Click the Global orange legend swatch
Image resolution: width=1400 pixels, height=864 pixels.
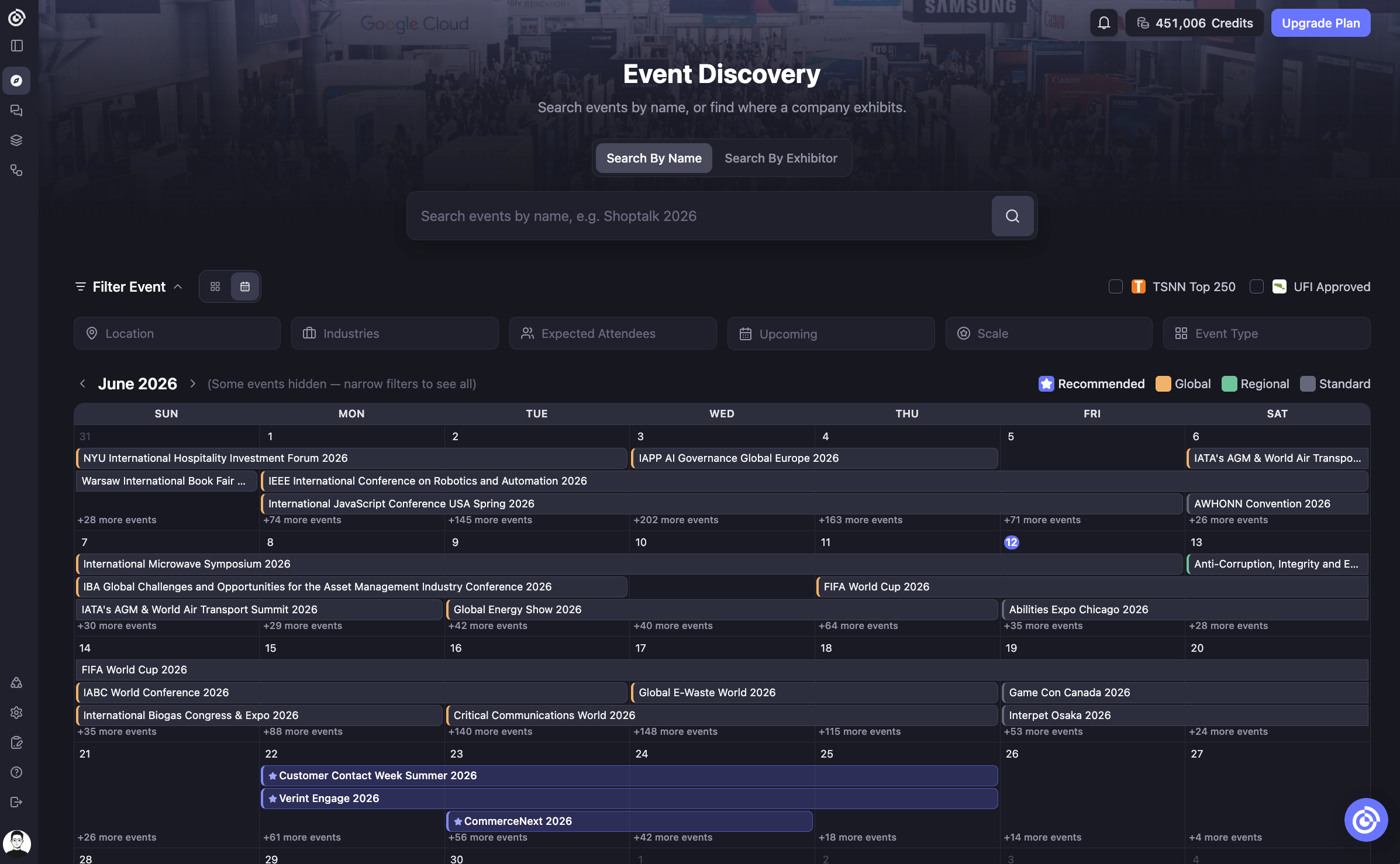1163,383
